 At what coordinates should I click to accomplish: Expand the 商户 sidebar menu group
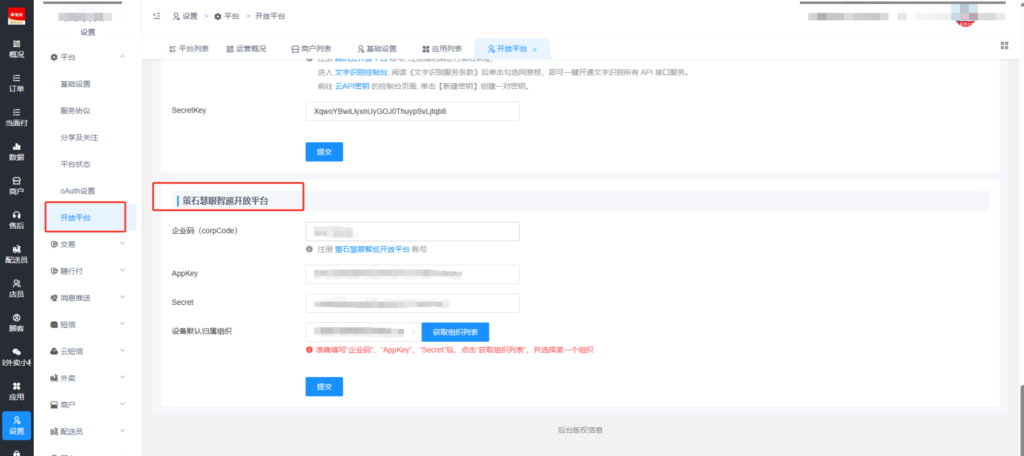coord(123,404)
